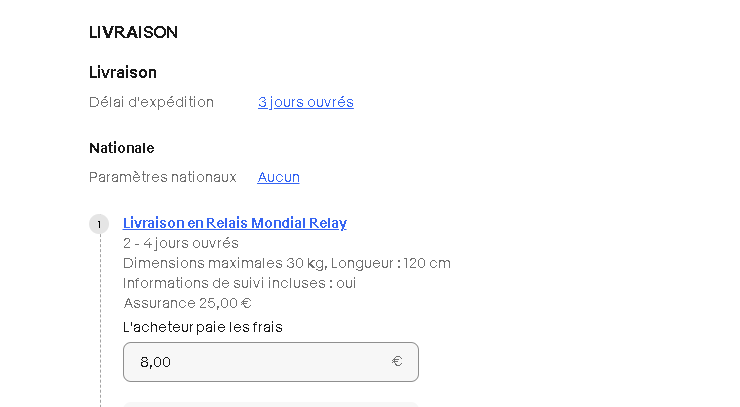740x407 pixels.
Task: Open Livraison en Relais Mondial Relay link
Action: (235, 223)
